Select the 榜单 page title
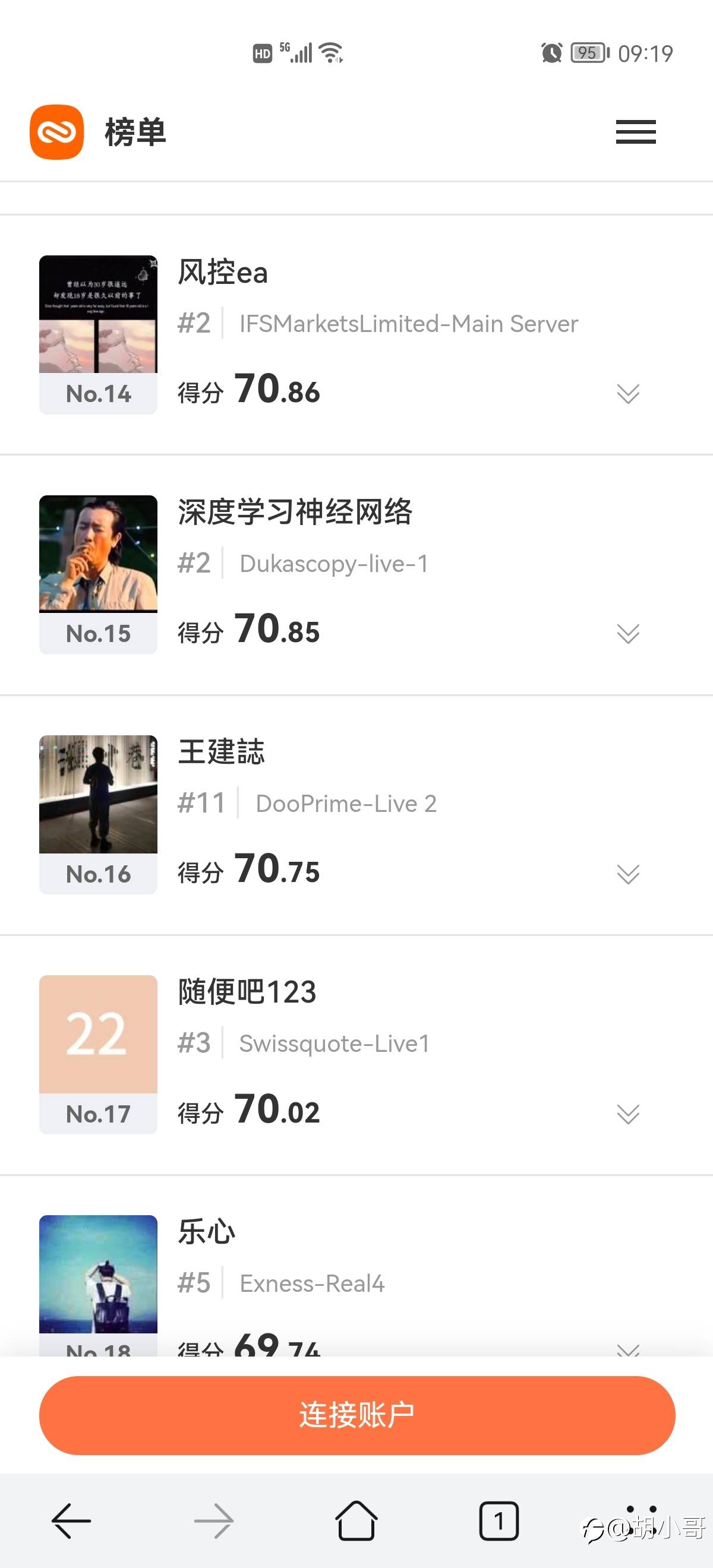713x1568 pixels. click(x=135, y=132)
